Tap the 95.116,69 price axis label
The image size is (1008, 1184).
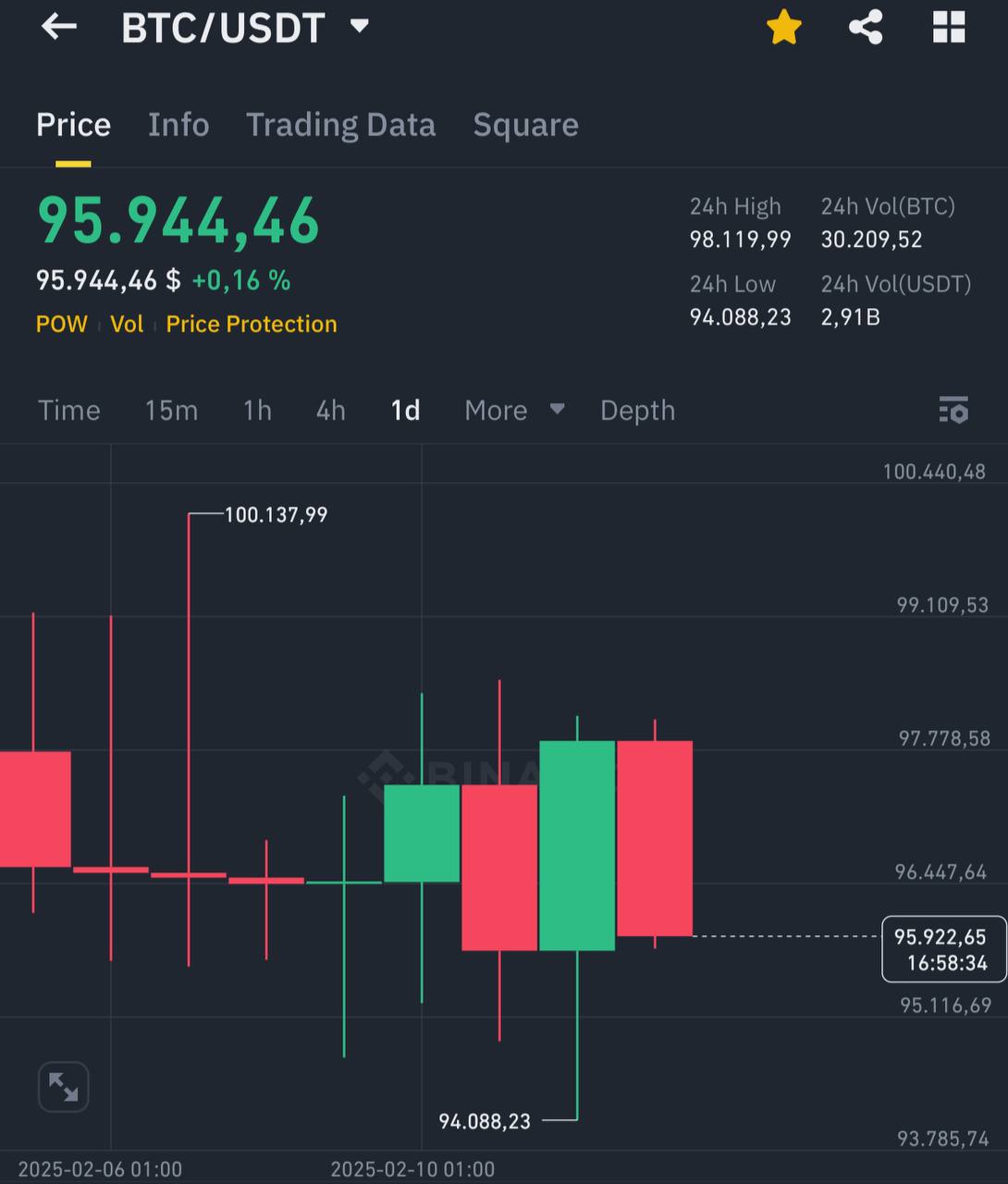[x=946, y=1005]
